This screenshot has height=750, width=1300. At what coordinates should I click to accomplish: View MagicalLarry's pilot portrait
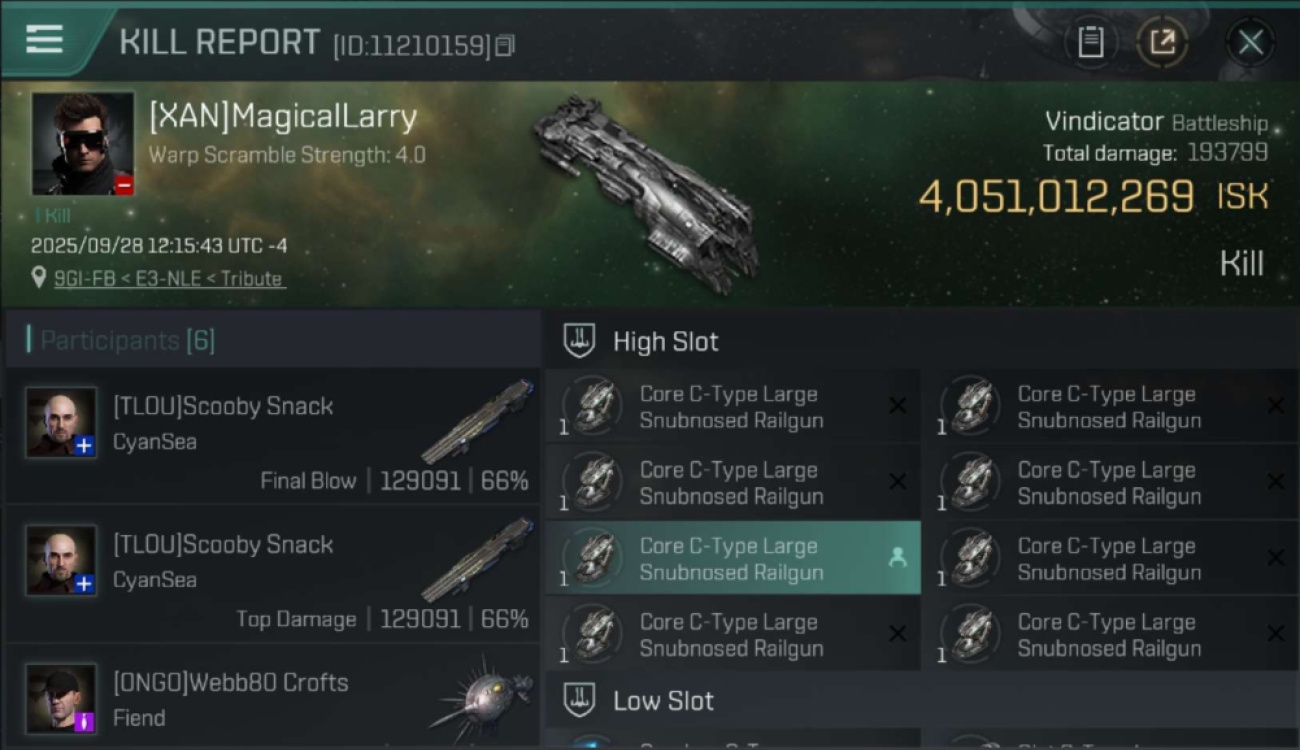pyautogui.click(x=83, y=144)
